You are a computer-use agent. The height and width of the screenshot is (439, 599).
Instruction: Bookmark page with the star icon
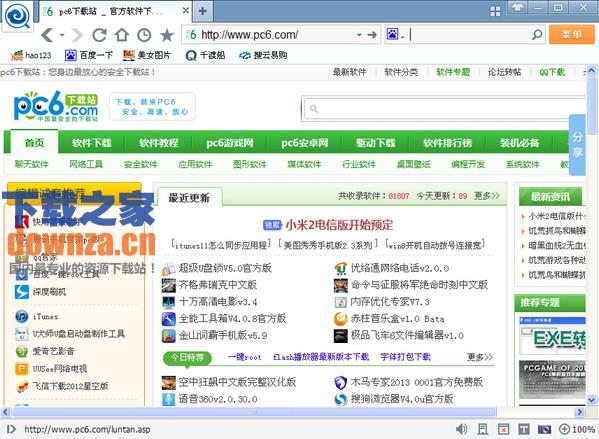tap(167, 35)
